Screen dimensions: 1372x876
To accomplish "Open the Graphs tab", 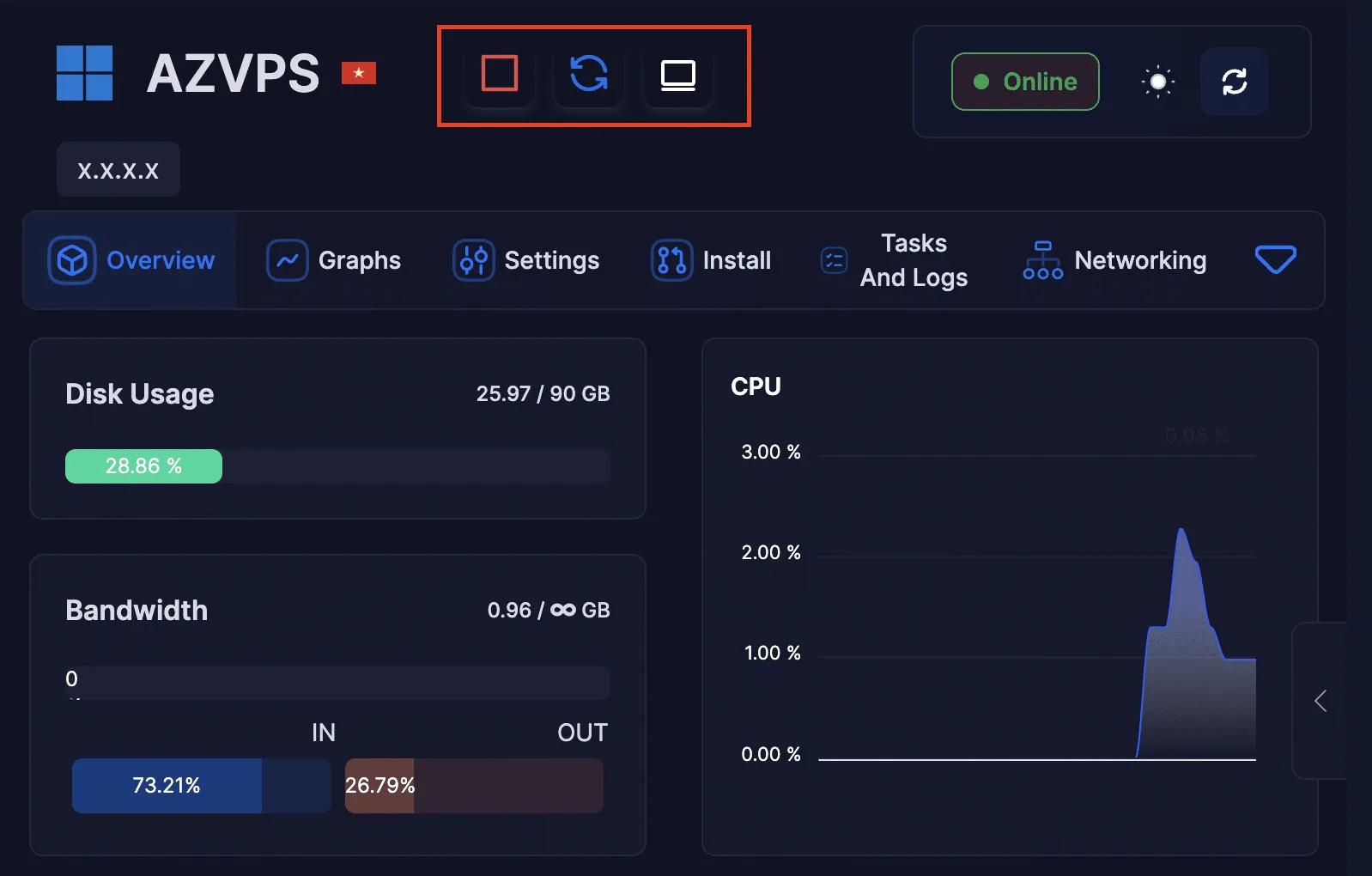I will pyautogui.click(x=333, y=260).
